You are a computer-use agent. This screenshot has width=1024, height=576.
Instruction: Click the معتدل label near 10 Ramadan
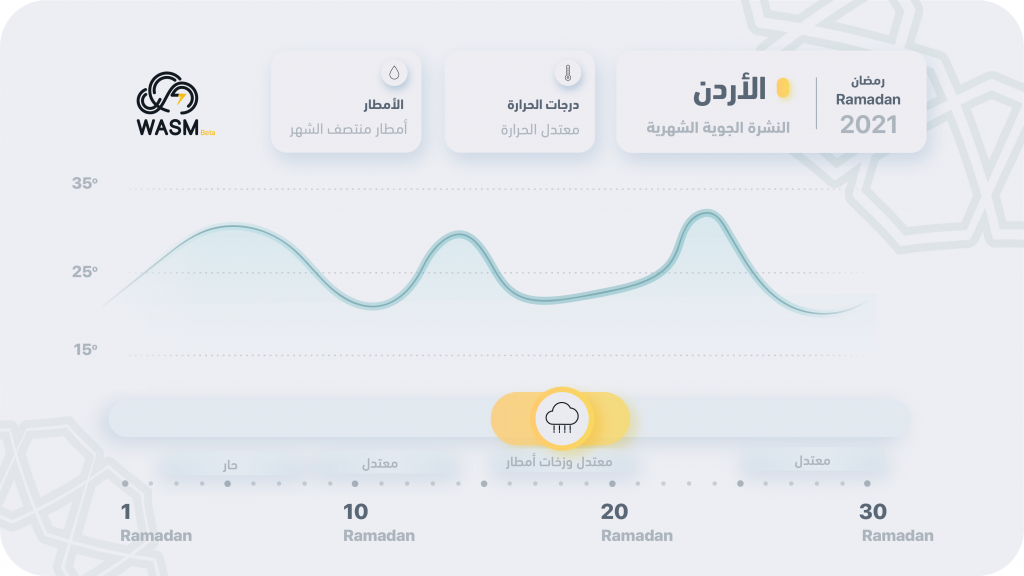pyautogui.click(x=380, y=464)
